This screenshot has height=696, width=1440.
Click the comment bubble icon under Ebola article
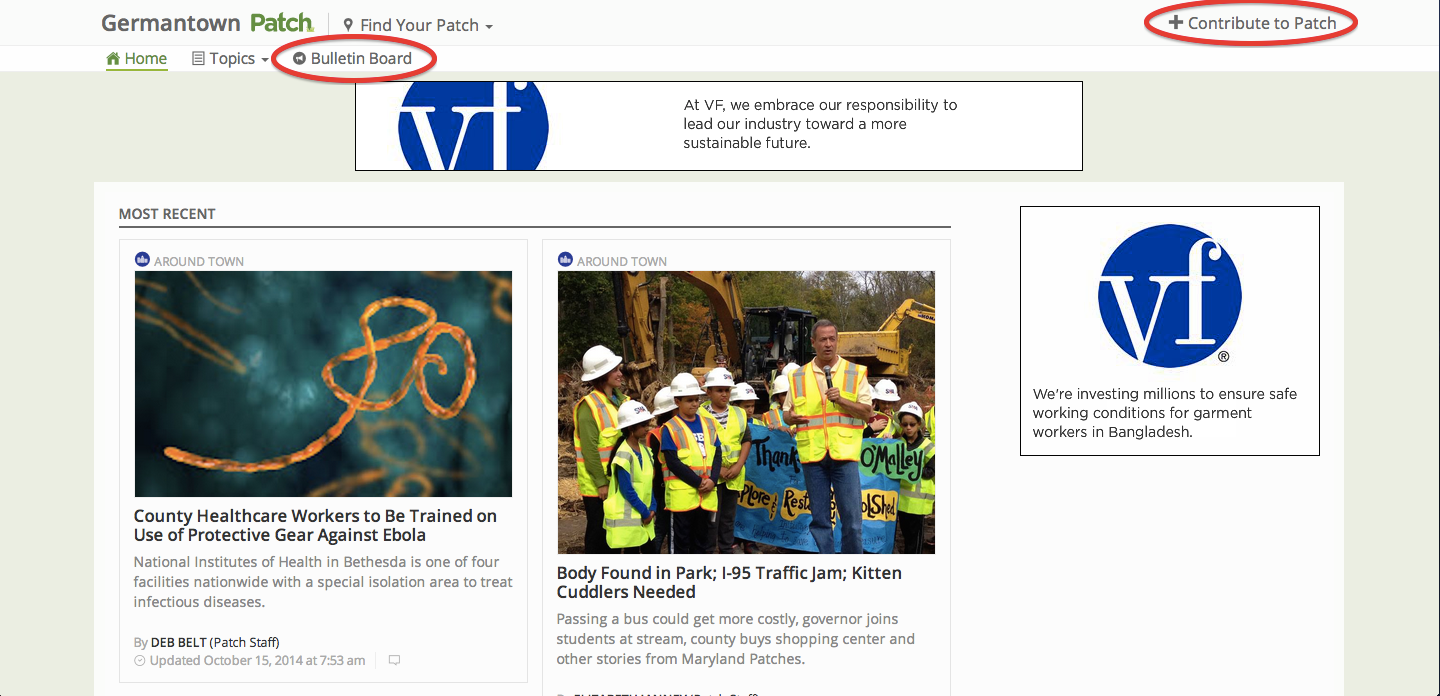click(x=394, y=660)
